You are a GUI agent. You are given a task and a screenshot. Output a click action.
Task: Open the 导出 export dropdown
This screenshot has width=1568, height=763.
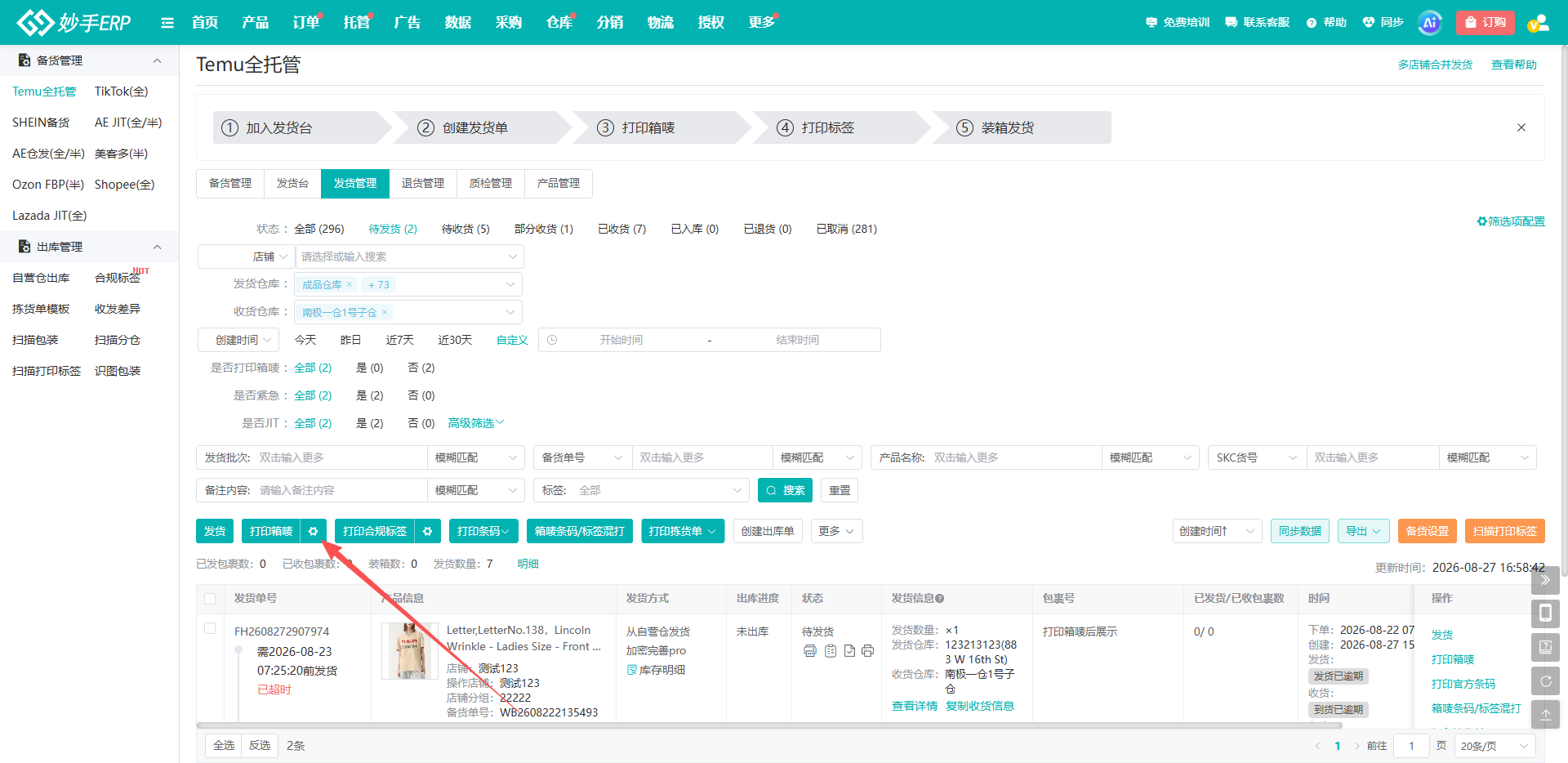pos(1364,531)
